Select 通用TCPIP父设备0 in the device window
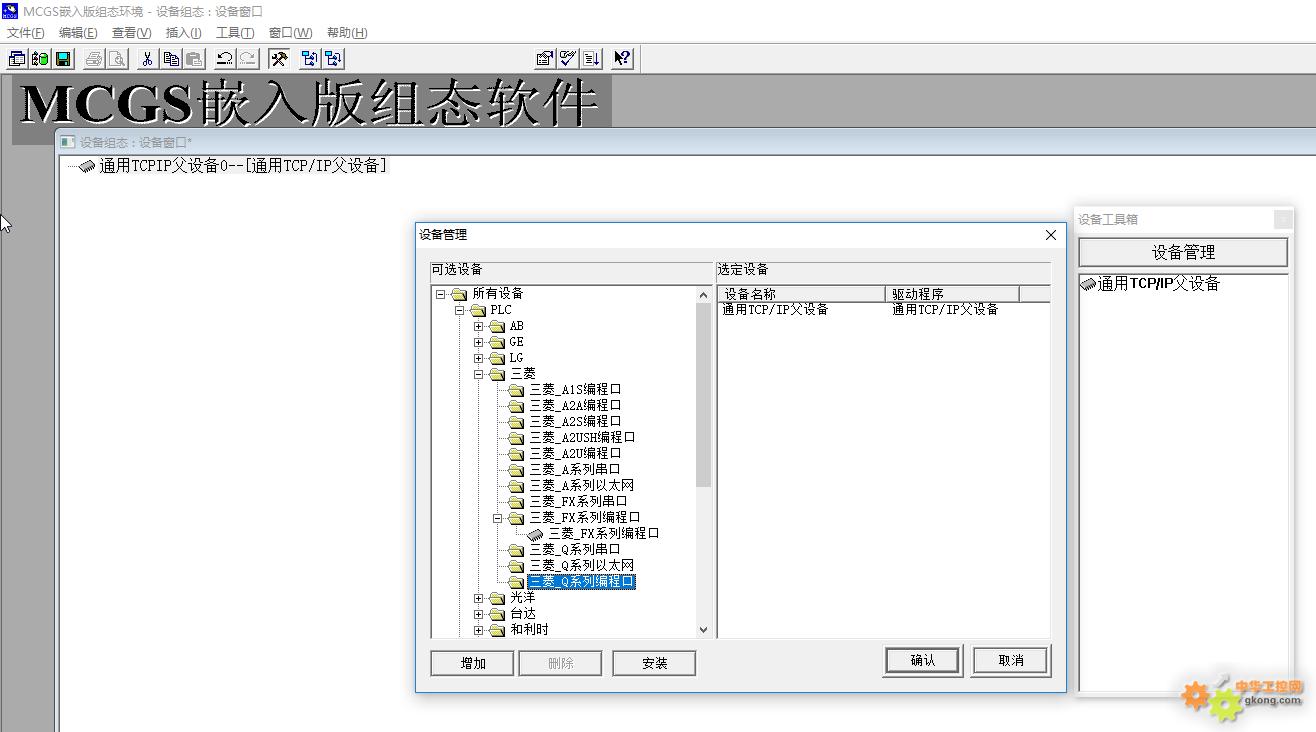The image size is (1316, 732). 243,166
